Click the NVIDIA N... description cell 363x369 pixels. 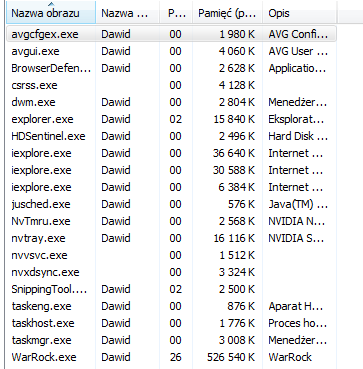click(x=297, y=221)
